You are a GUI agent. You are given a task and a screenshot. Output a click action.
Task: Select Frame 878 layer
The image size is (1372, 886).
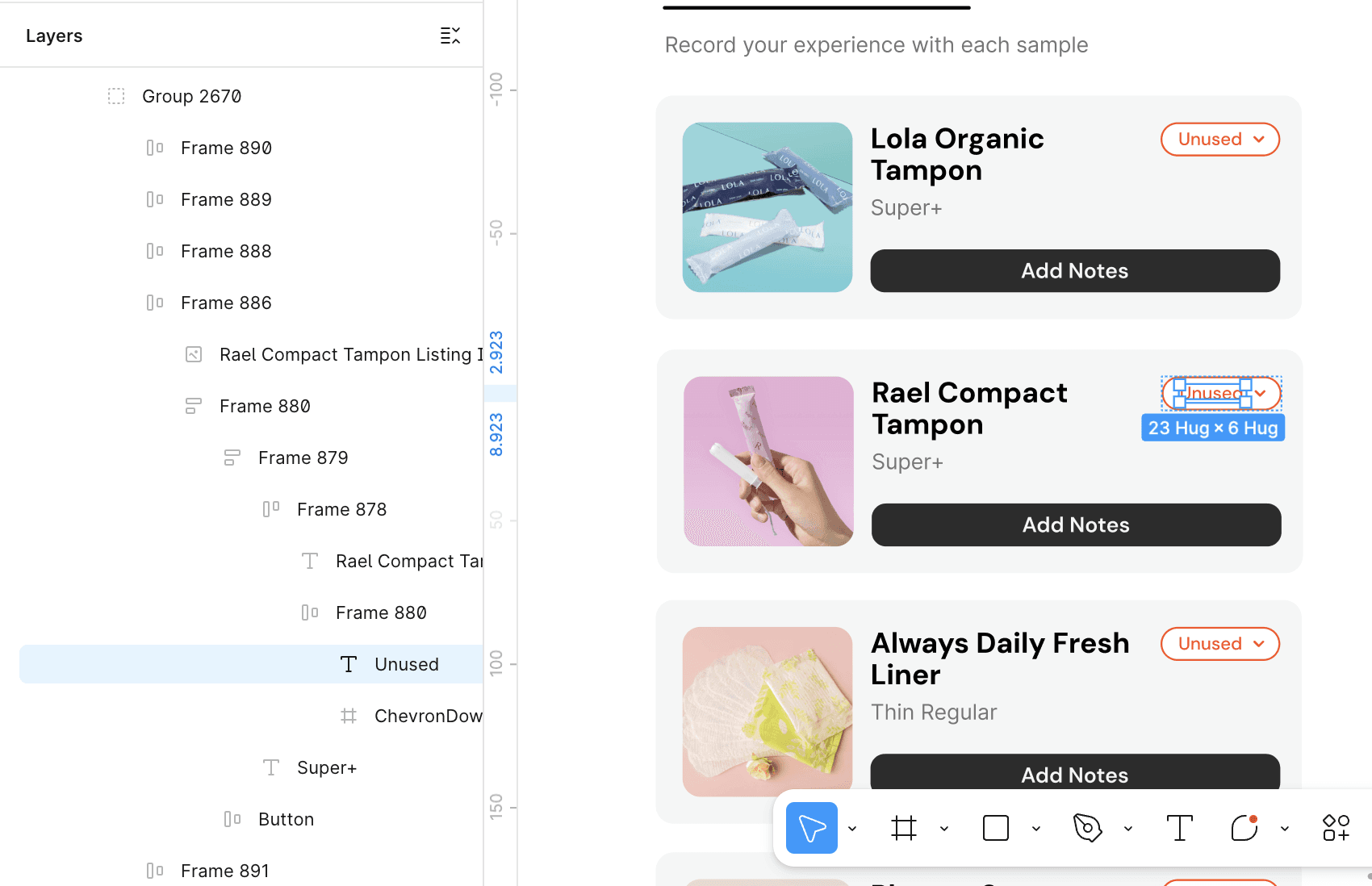(342, 509)
